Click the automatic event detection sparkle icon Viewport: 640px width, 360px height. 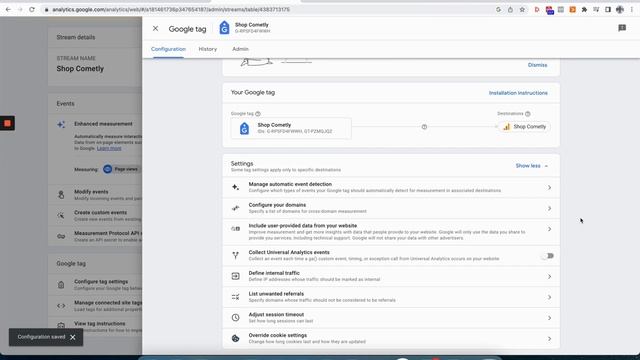coord(236,187)
